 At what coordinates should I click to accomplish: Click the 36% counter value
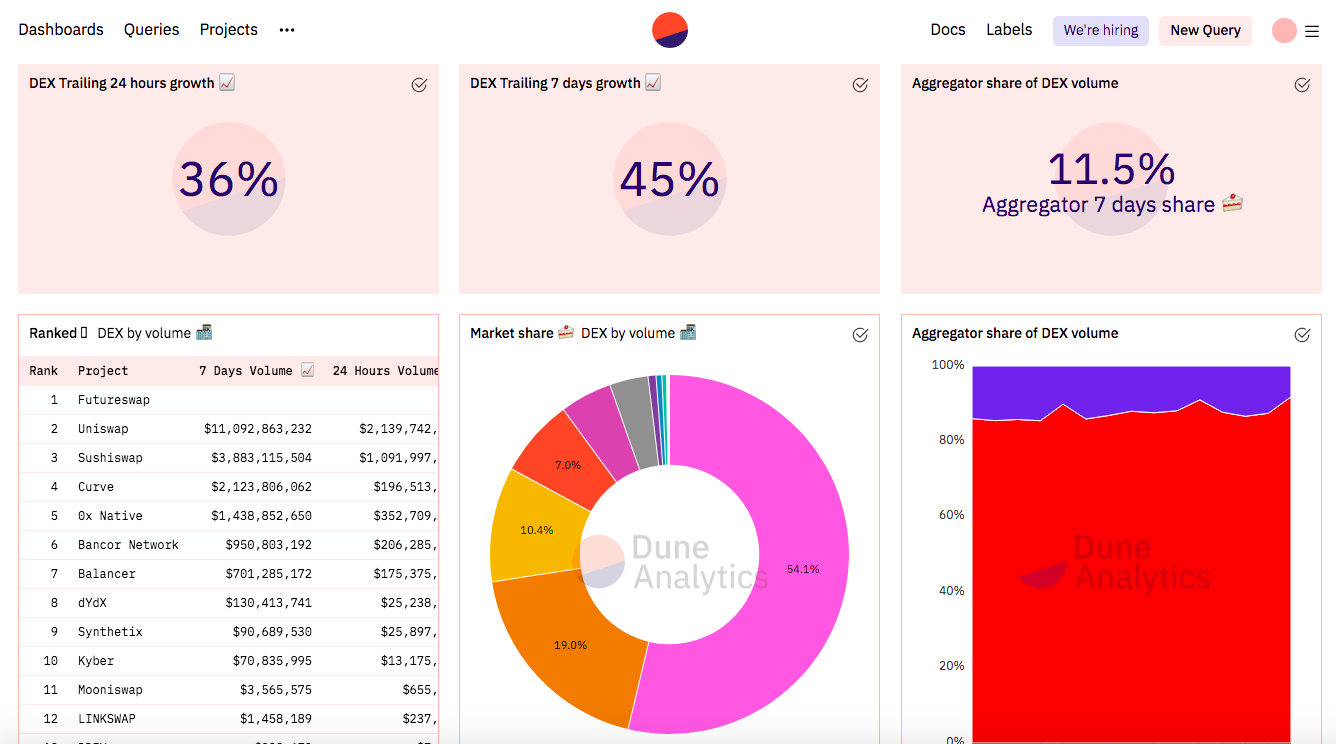click(x=229, y=180)
